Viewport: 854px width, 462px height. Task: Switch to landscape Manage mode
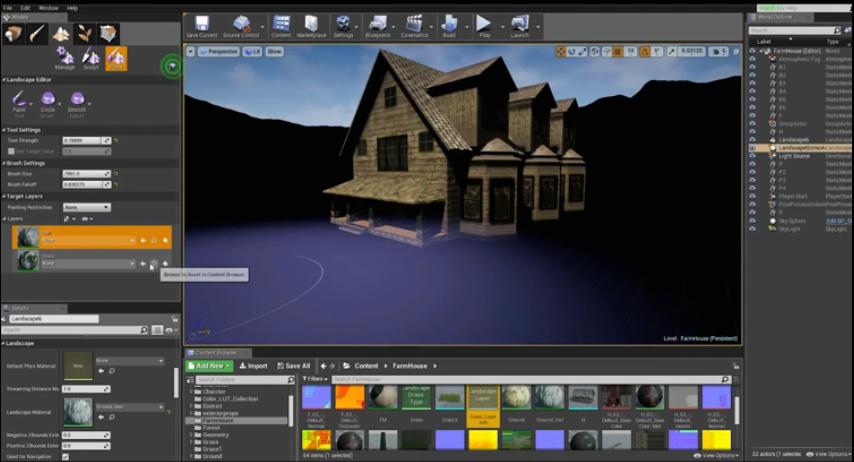(64, 58)
